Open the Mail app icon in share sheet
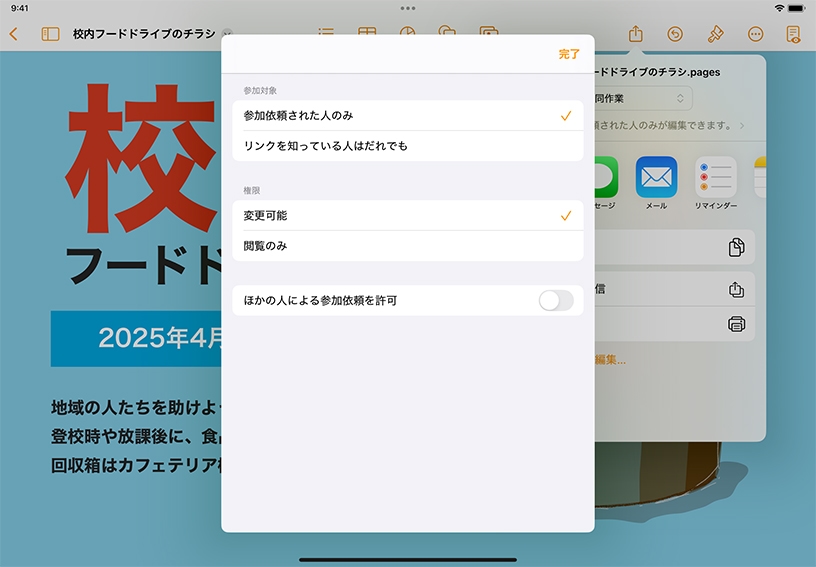This screenshot has width=816, height=567. click(656, 177)
